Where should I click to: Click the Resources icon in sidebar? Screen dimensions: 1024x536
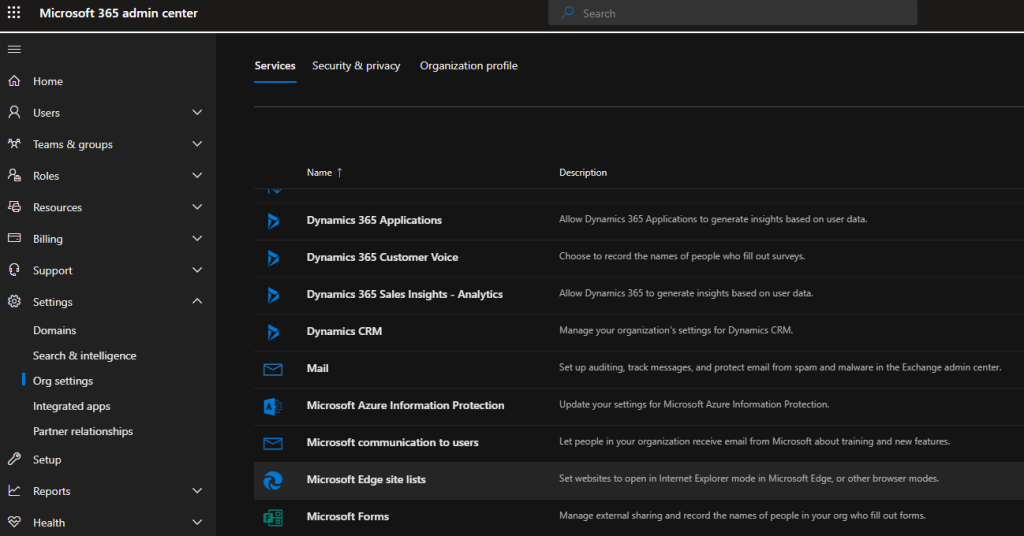[x=14, y=207]
